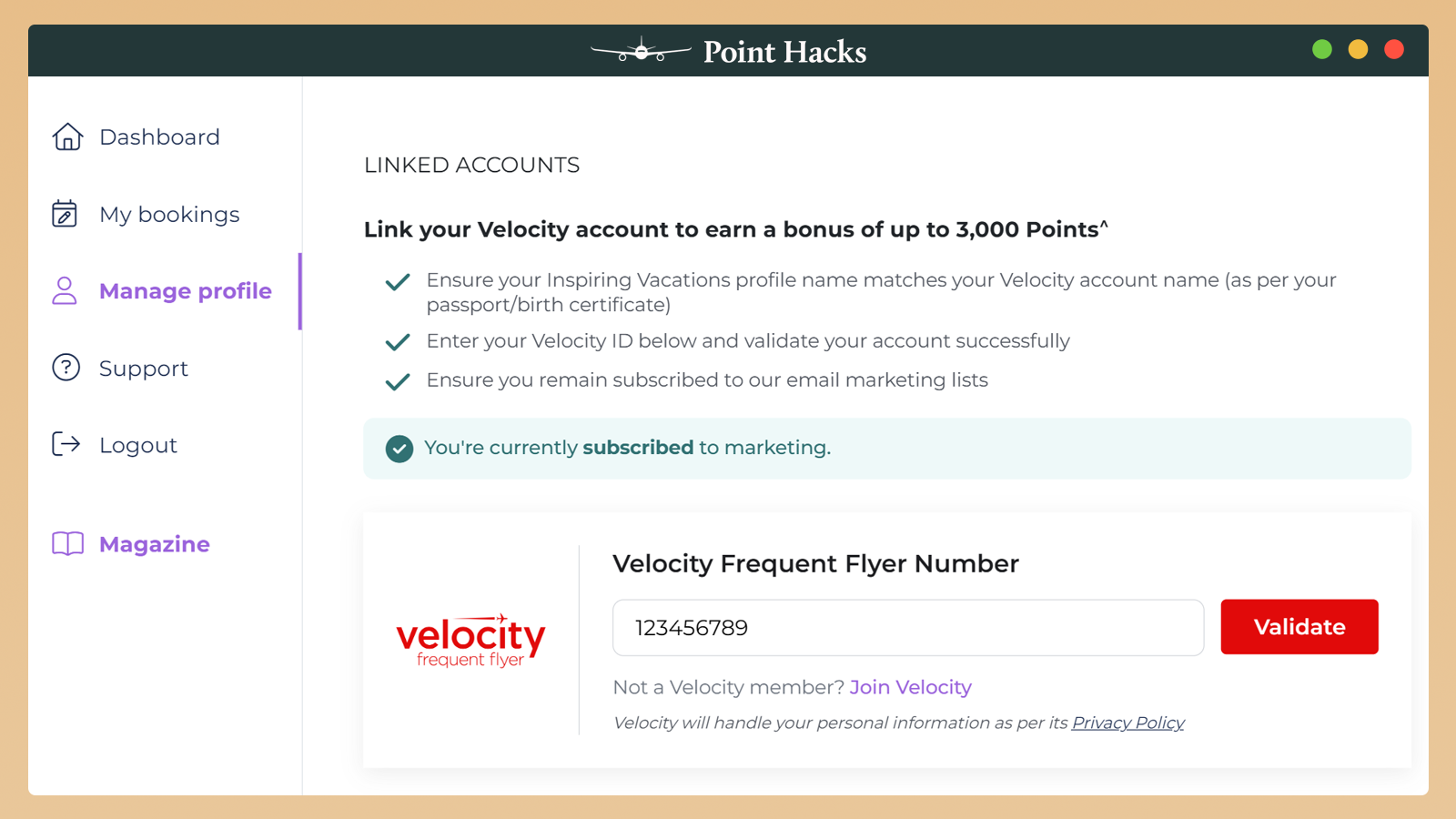Viewport: 1456px width, 819px height.
Task: Click the Manage profile person icon
Action: click(x=65, y=290)
